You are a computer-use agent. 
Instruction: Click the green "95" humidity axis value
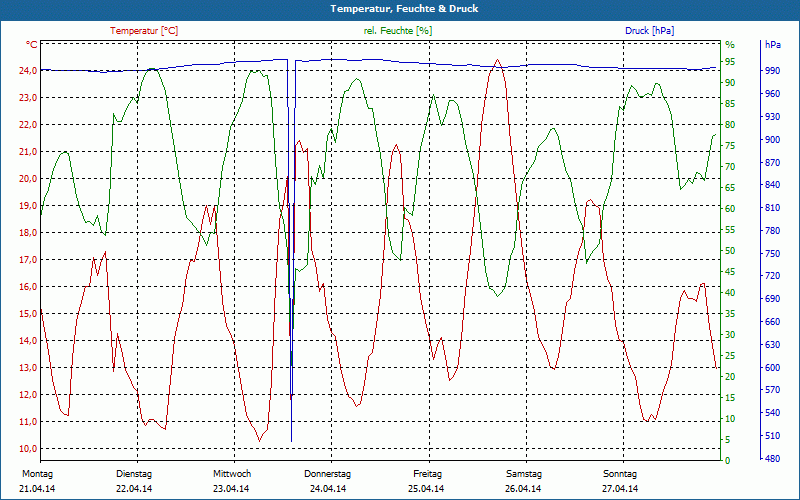[730, 62]
